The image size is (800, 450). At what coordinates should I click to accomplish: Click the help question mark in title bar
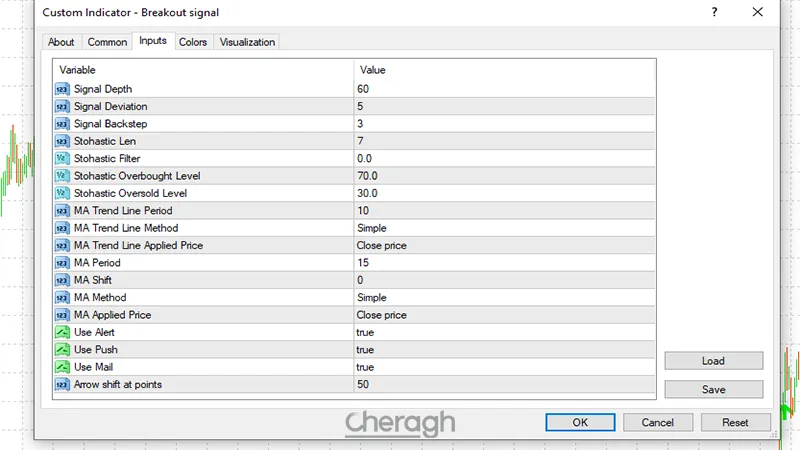coord(714,12)
